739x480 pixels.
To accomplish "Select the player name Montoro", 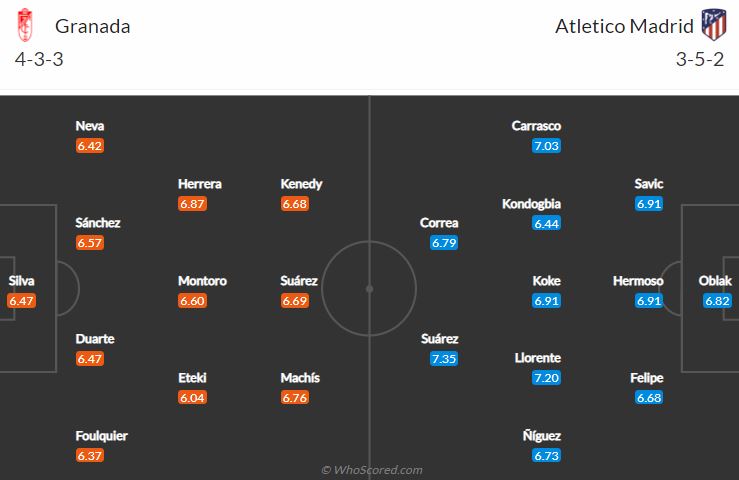I will click(202, 281).
